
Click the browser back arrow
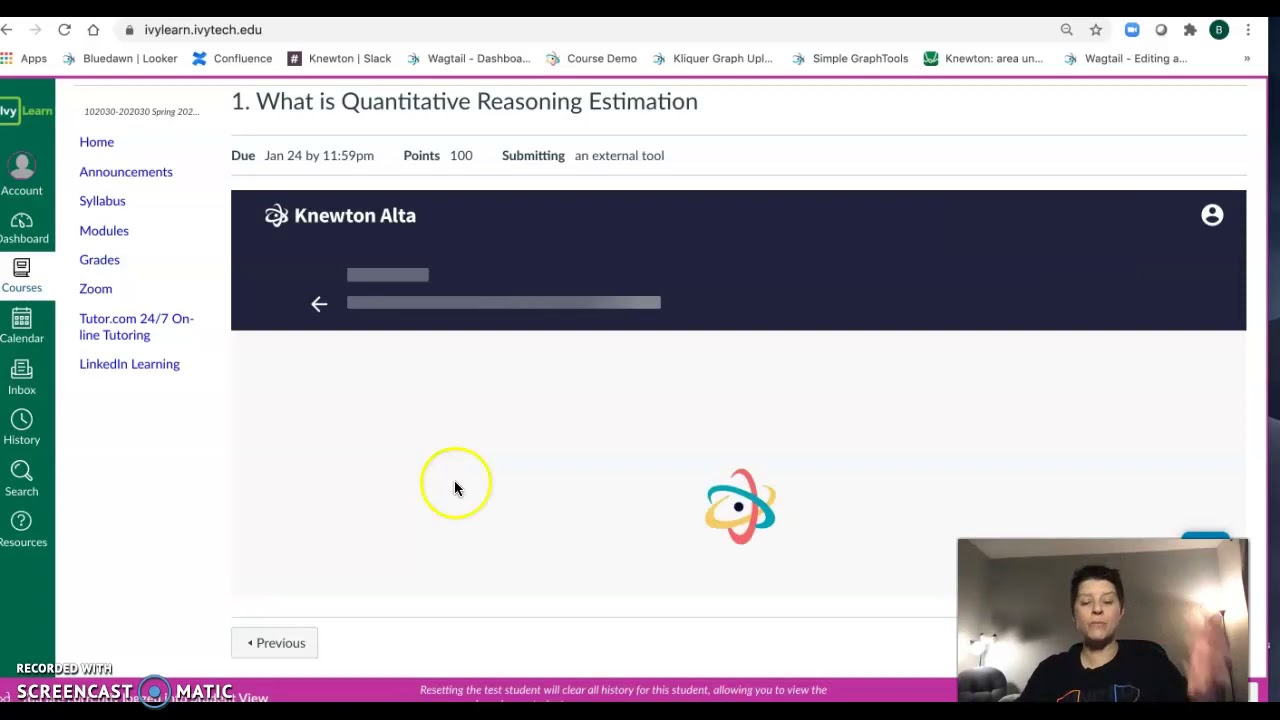coord(7,30)
